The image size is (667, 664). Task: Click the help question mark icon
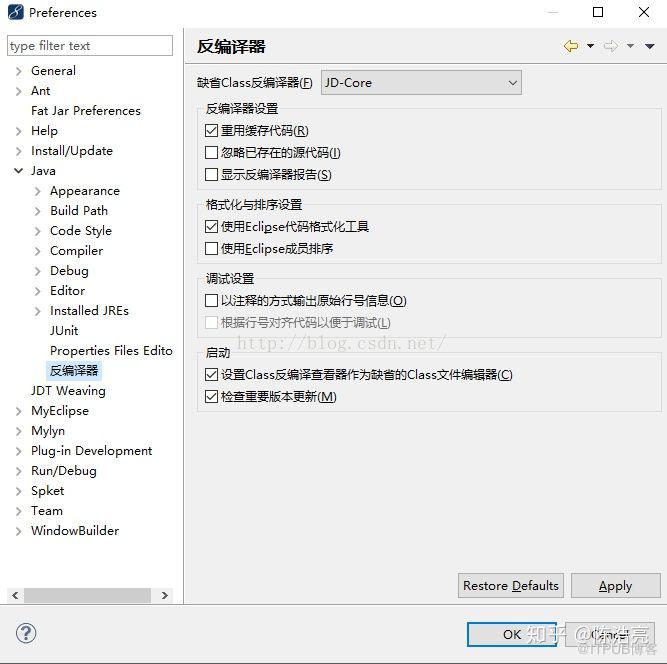point(26,633)
